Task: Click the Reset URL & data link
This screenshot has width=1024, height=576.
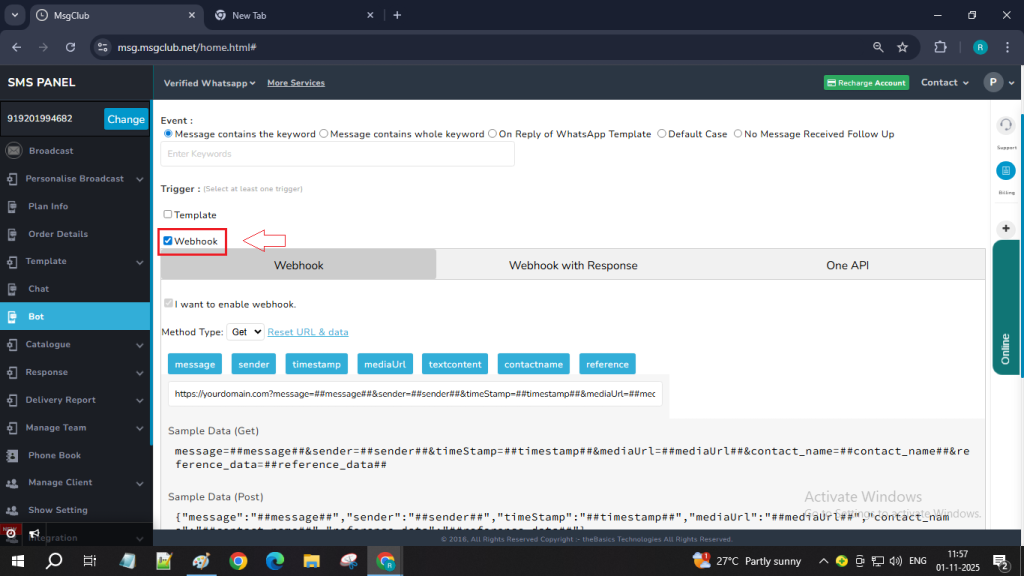Action: (x=308, y=332)
